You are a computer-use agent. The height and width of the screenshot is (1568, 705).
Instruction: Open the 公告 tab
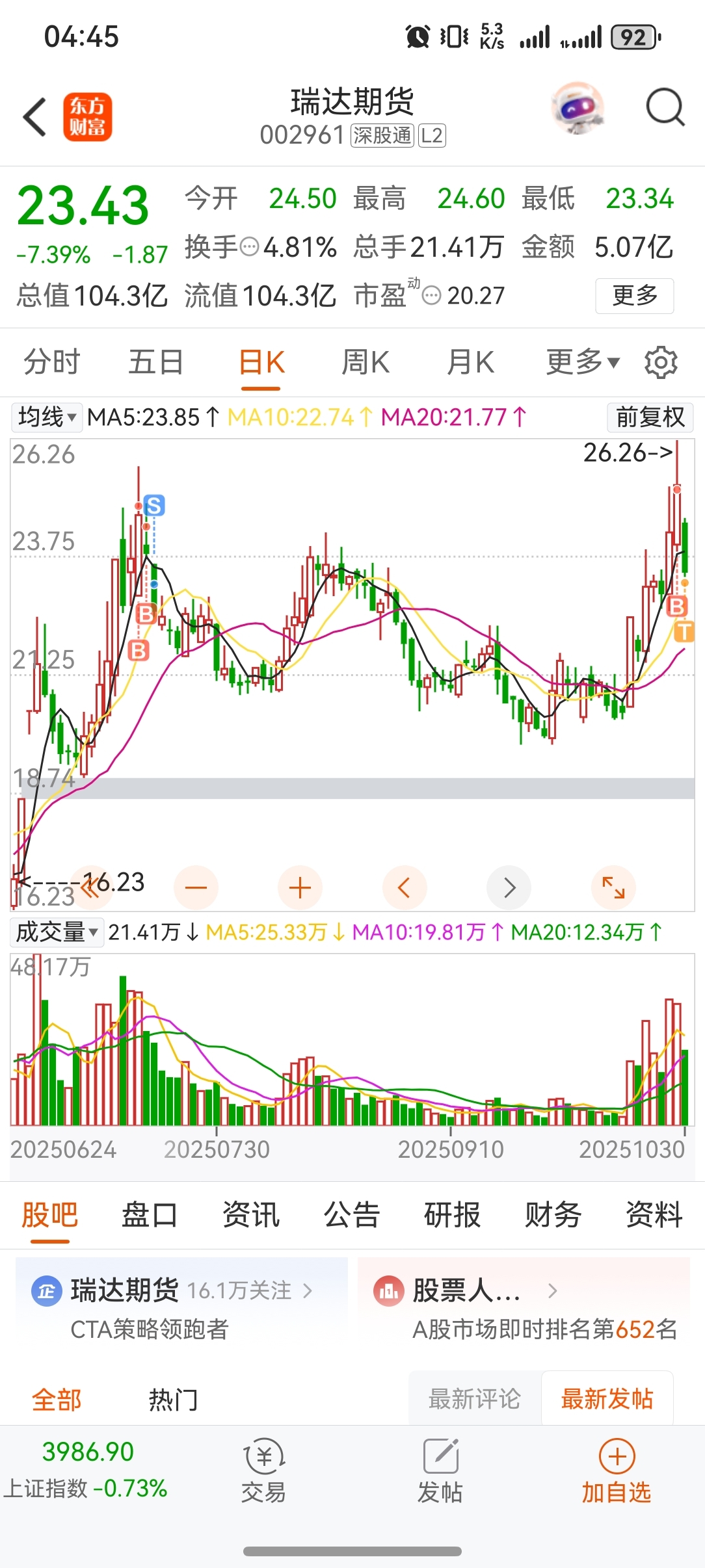click(352, 1214)
